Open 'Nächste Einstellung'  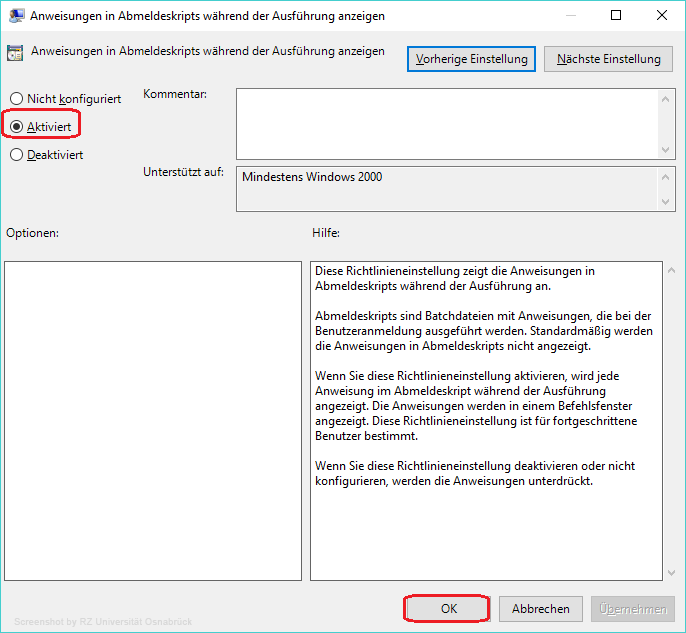[x=608, y=59]
